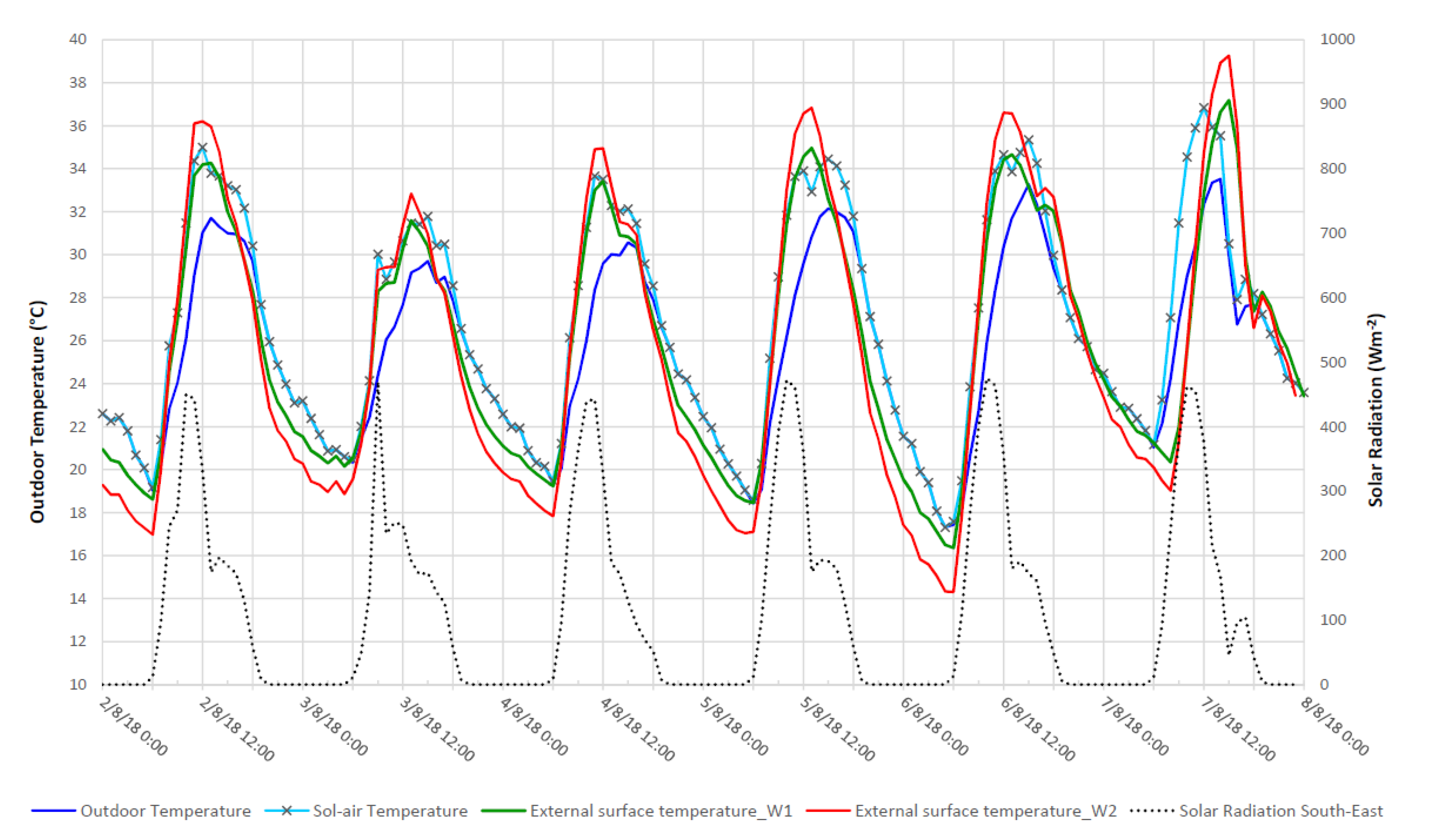Click External surface temperature_W2 legend label
Viewport: 1430px width, 840px height.
(x=986, y=811)
